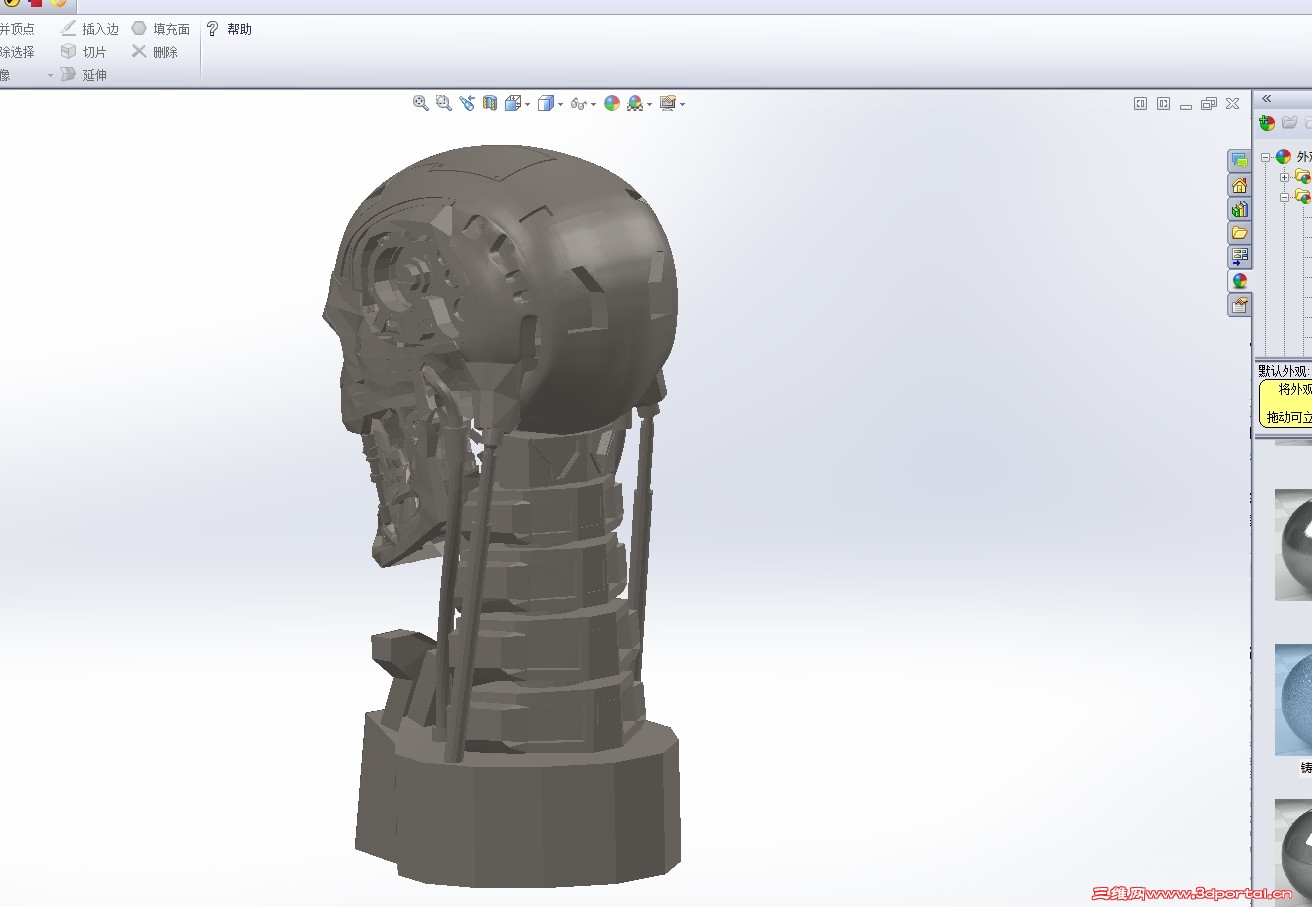Open the Apply Scene dropdown arrow
The width and height of the screenshot is (1312, 907).
click(x=649, y=104)
